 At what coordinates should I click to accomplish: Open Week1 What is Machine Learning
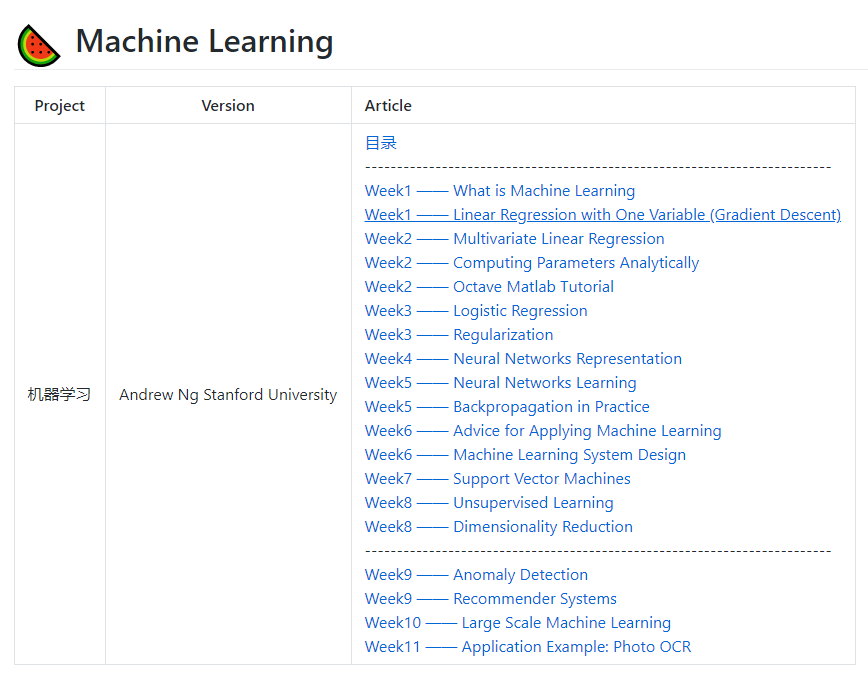(499, 190)
